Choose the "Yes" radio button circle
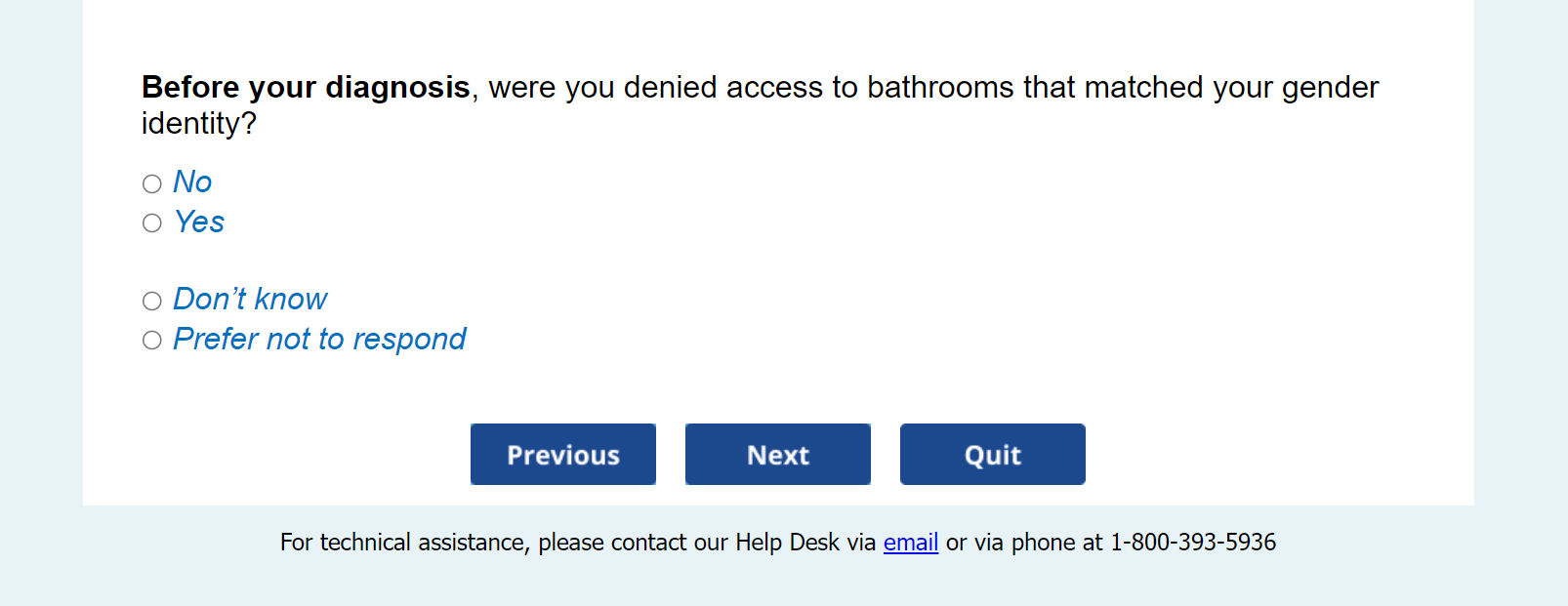 (x=152, y=223)
